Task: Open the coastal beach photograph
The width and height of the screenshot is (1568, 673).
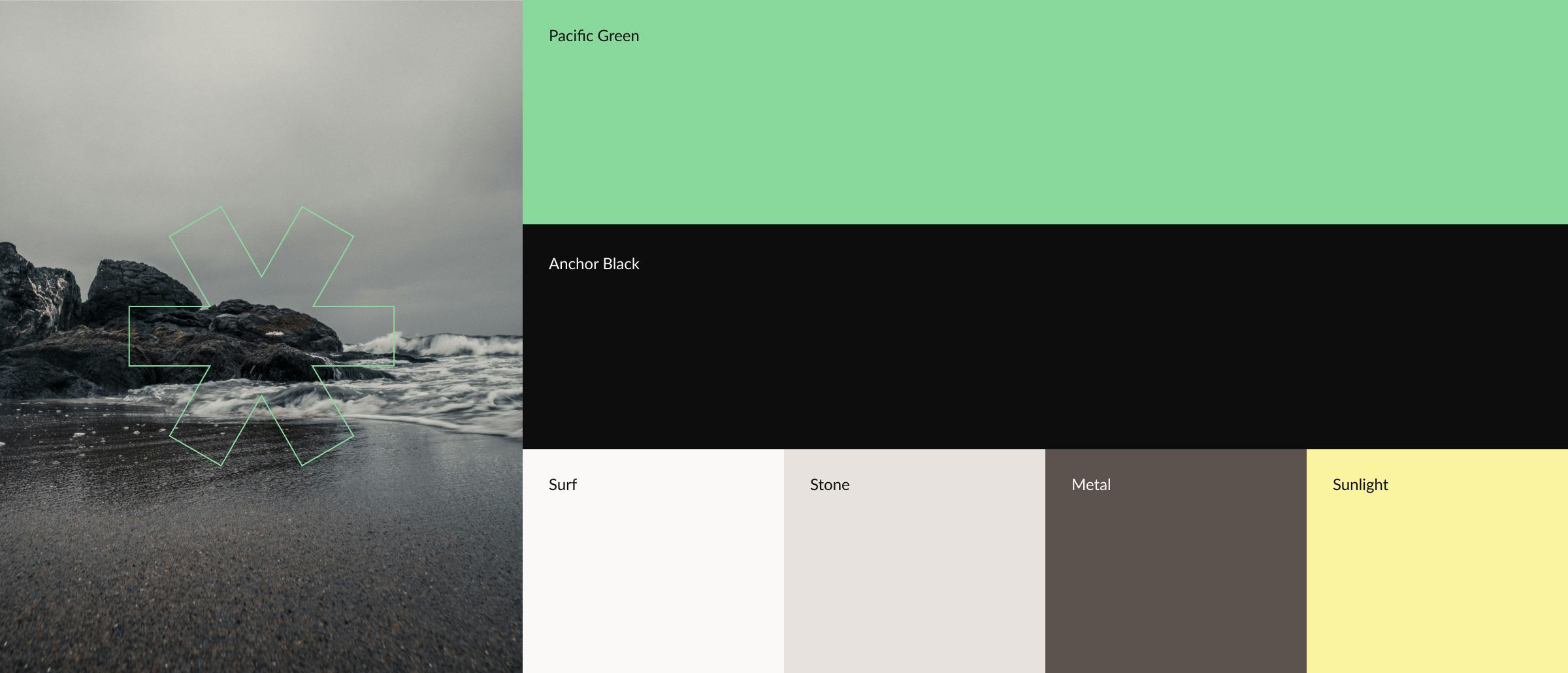Action: (x=261, y=336)
